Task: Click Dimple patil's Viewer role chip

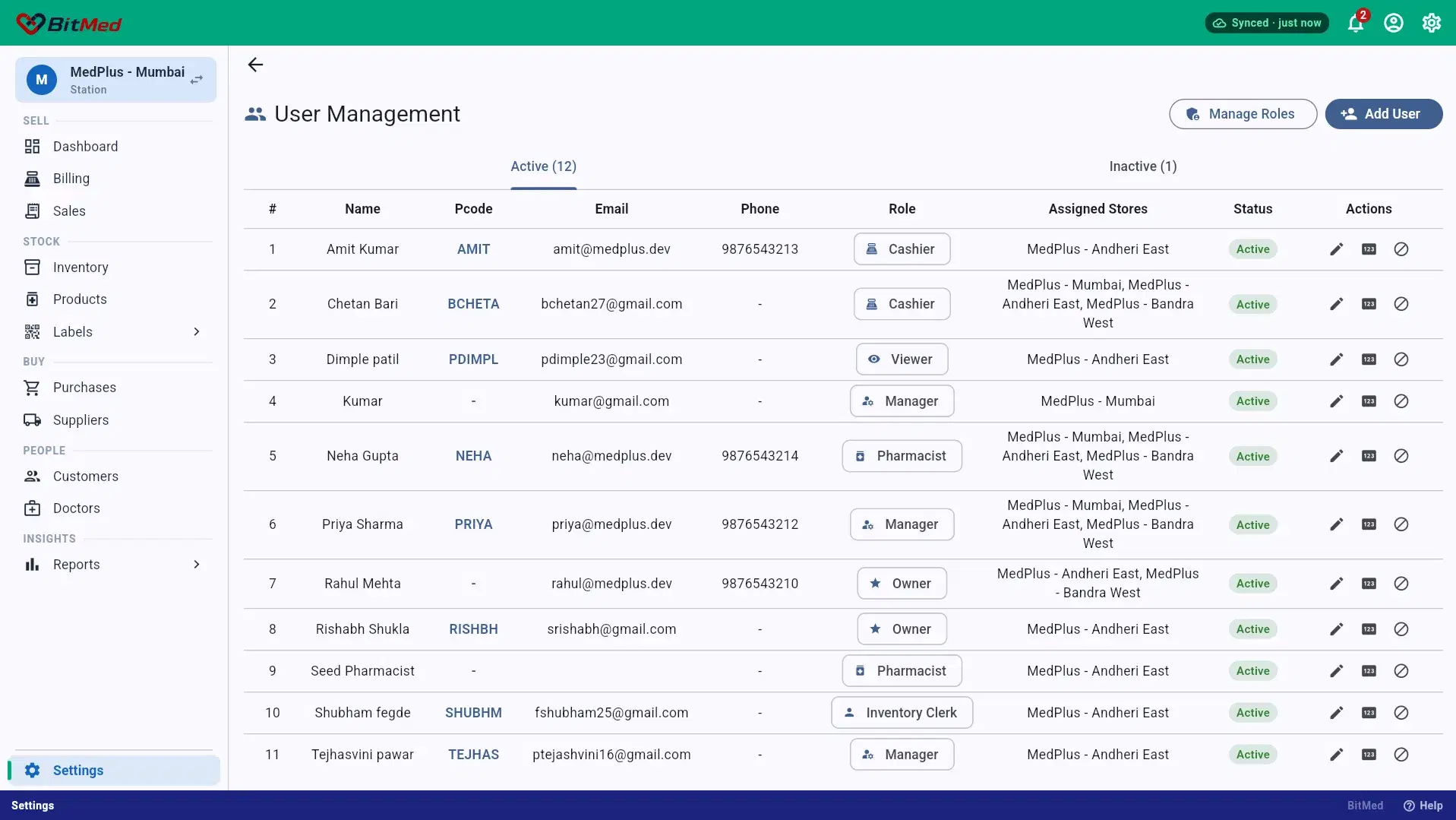Action: [x=902, y=359]
